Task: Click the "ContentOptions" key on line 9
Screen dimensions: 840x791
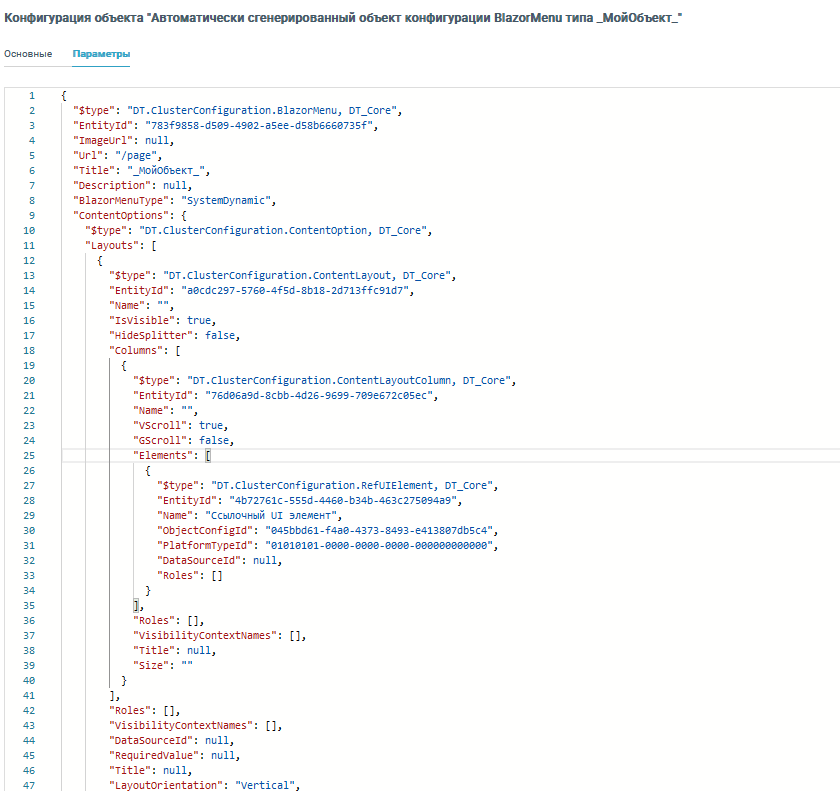Action: tap(115, 215)
